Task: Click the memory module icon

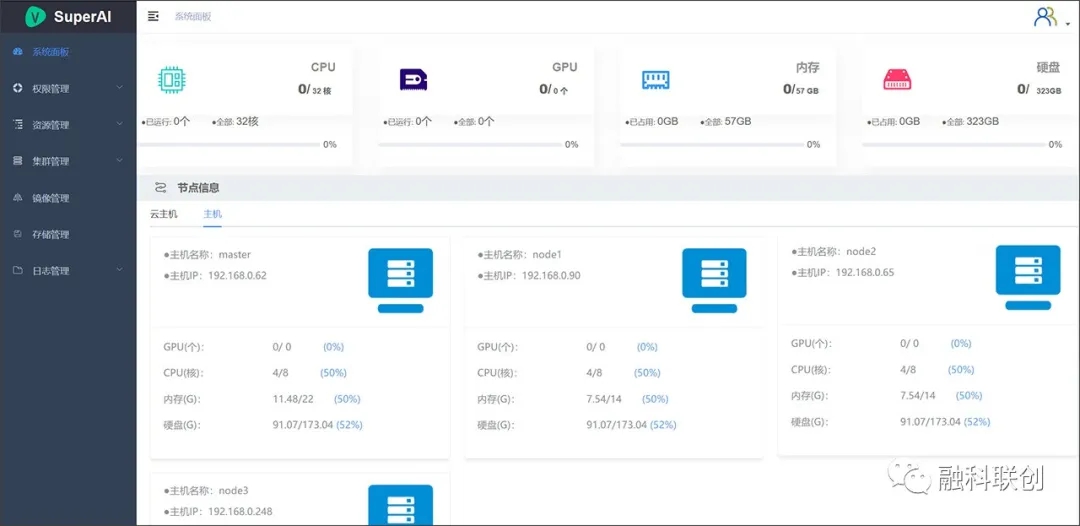Action: pos(655,80)
